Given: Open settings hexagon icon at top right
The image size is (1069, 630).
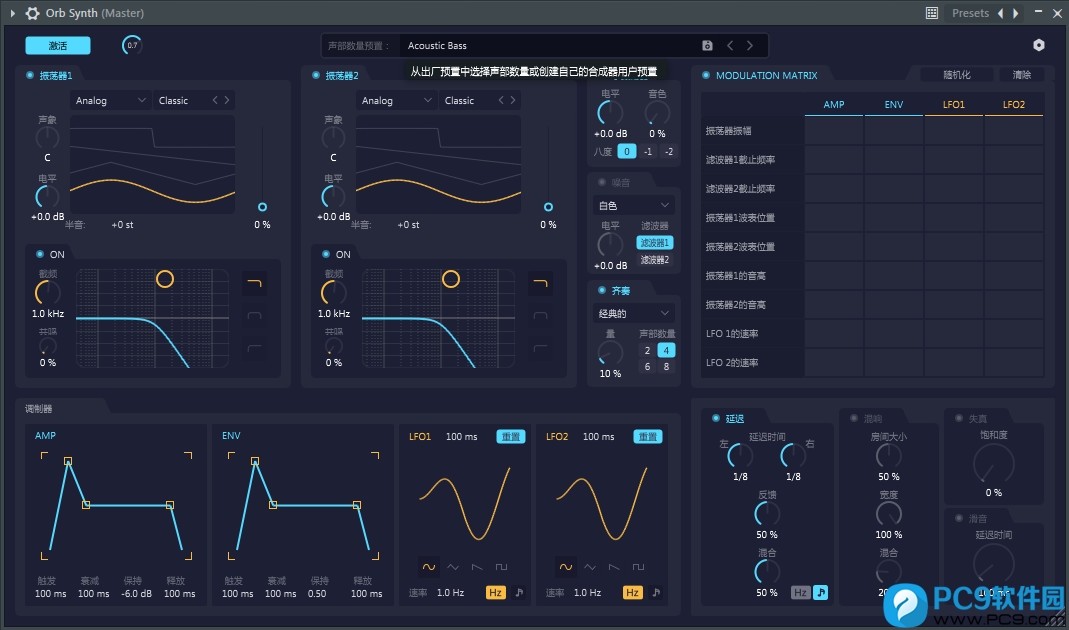Looking at the screenshot, I should (x=1038, y=45).
